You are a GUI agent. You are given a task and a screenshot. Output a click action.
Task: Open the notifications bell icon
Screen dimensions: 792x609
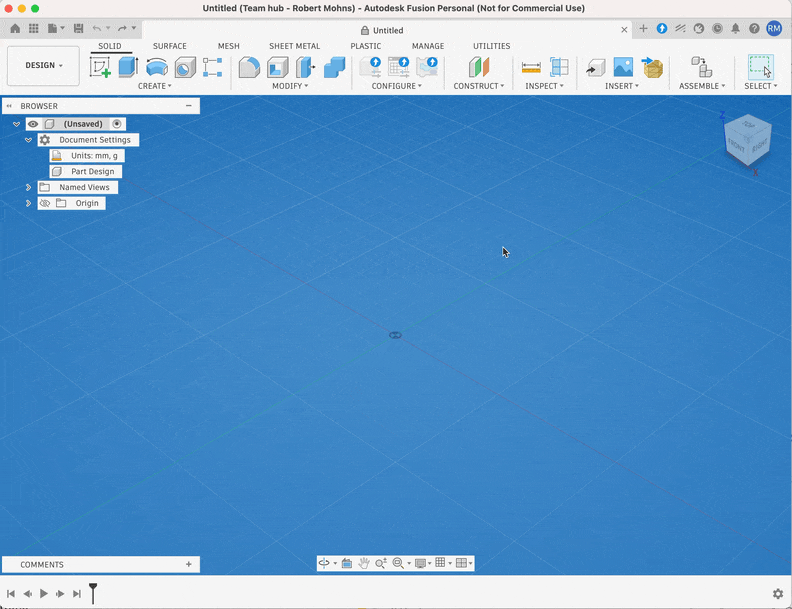tap(735, 28)
